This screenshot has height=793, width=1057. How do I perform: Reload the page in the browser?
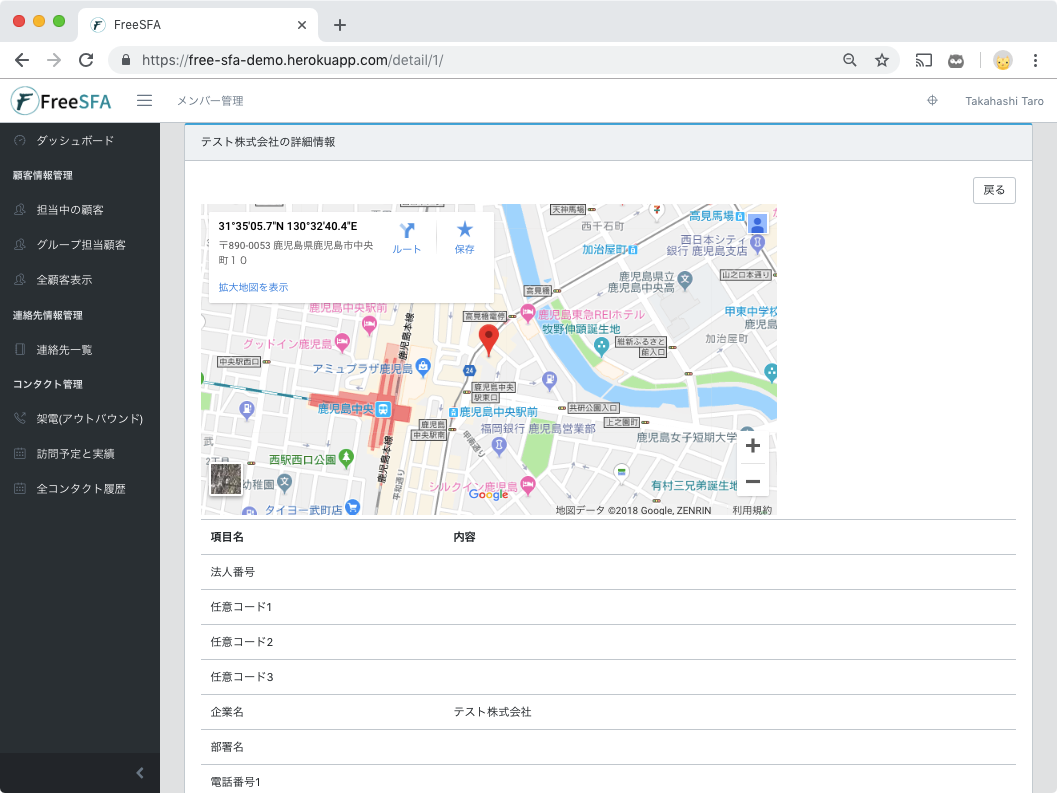click(x=86, y=60)
